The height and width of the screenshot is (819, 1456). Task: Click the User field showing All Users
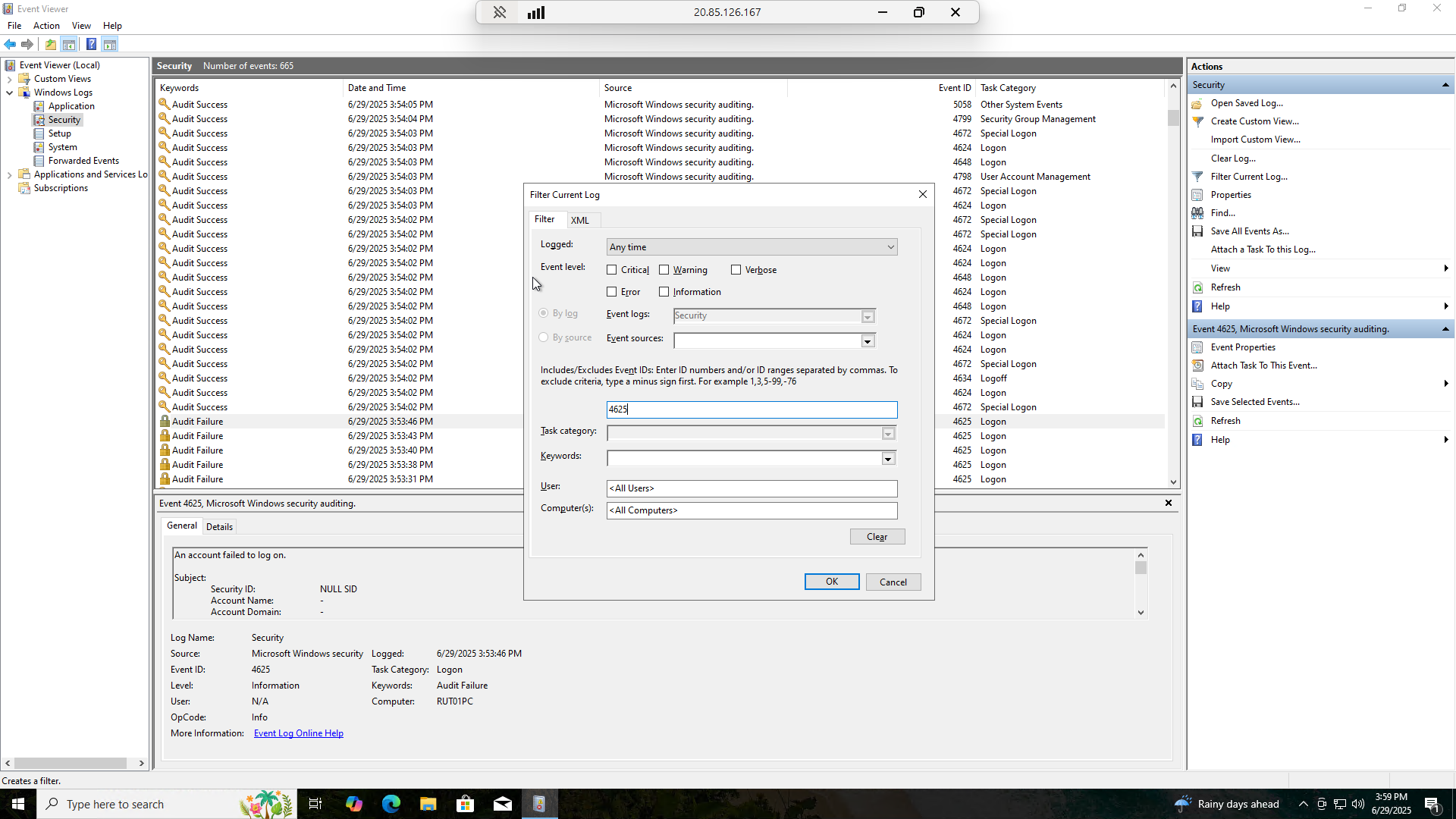(752, 488)
